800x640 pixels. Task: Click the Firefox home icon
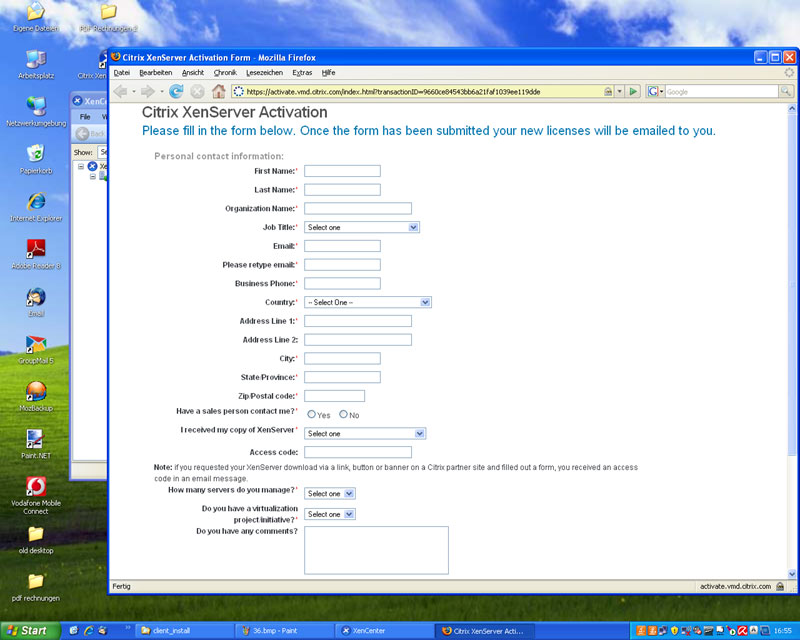(218, 91)
